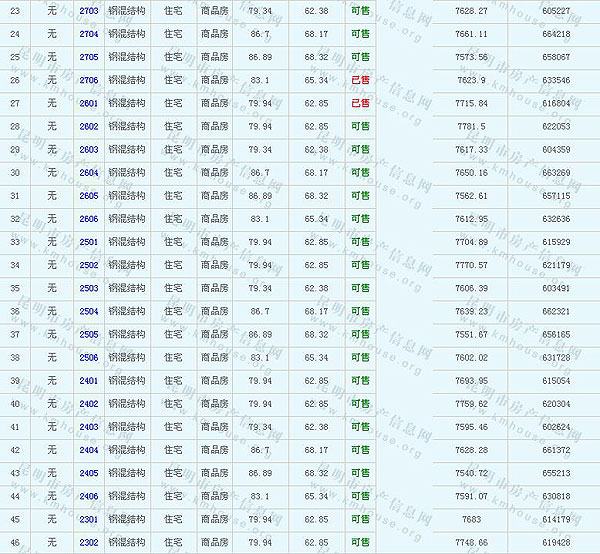Image resolution: width=600 pixels, height=554 pixels.
Task: Click room 2604 link
Action: click(88, 172)
